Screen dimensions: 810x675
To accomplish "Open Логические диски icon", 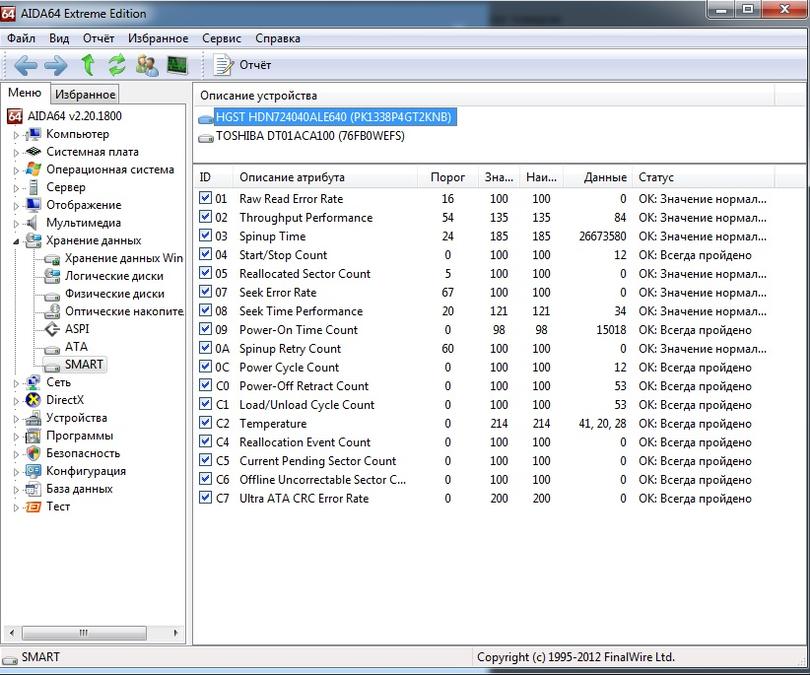I will point(52,276).
